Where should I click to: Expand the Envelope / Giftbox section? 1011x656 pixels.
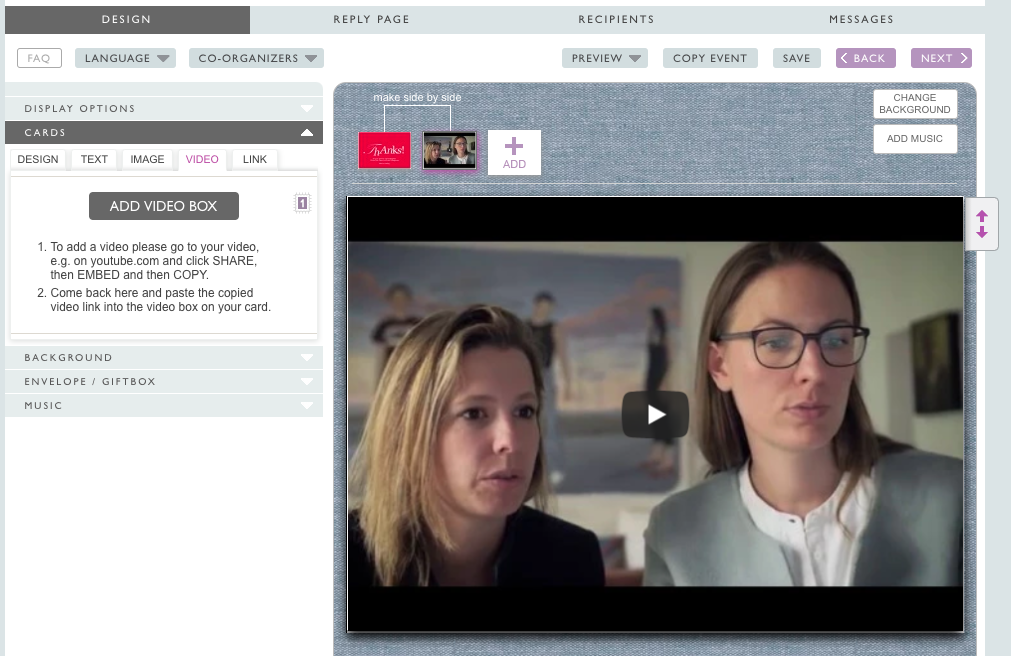[164, 381]
